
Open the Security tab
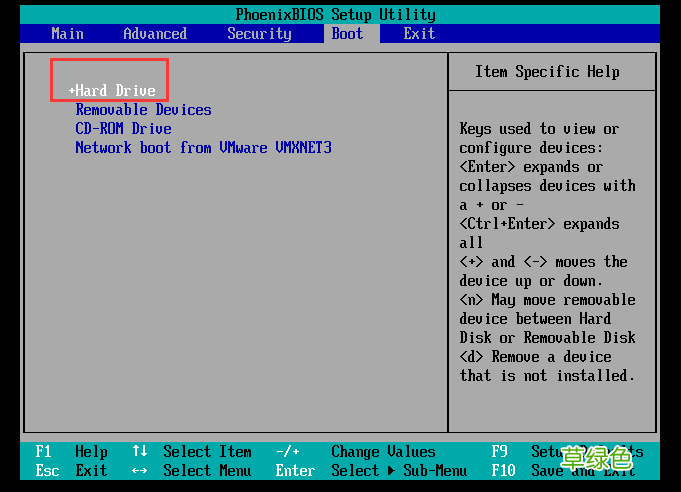tap(259, 33)
